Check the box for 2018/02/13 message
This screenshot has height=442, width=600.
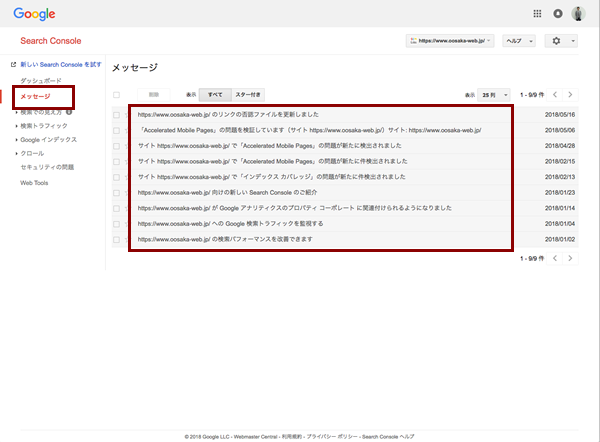[x=116, y=177]
